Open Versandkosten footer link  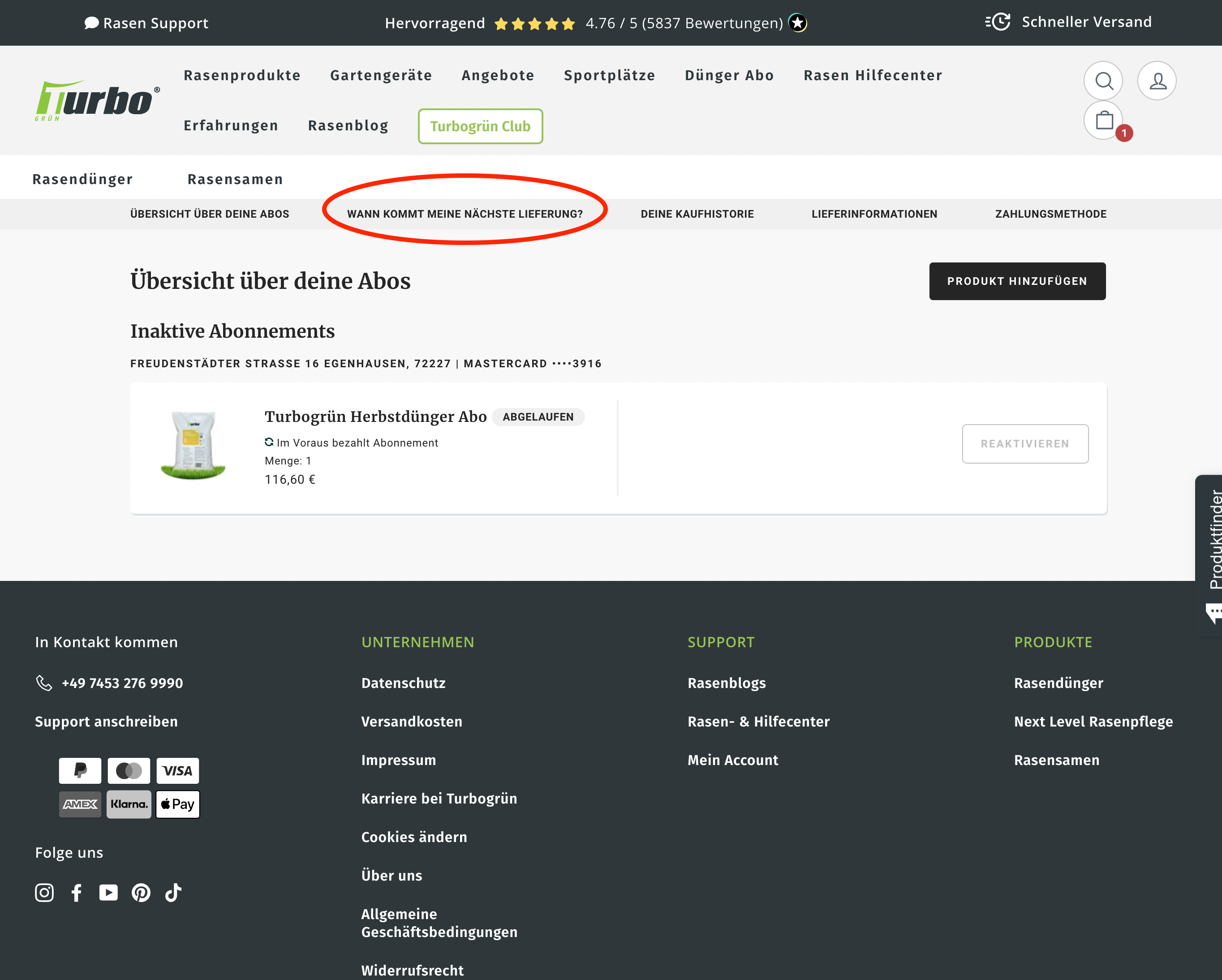pos(412,722)
